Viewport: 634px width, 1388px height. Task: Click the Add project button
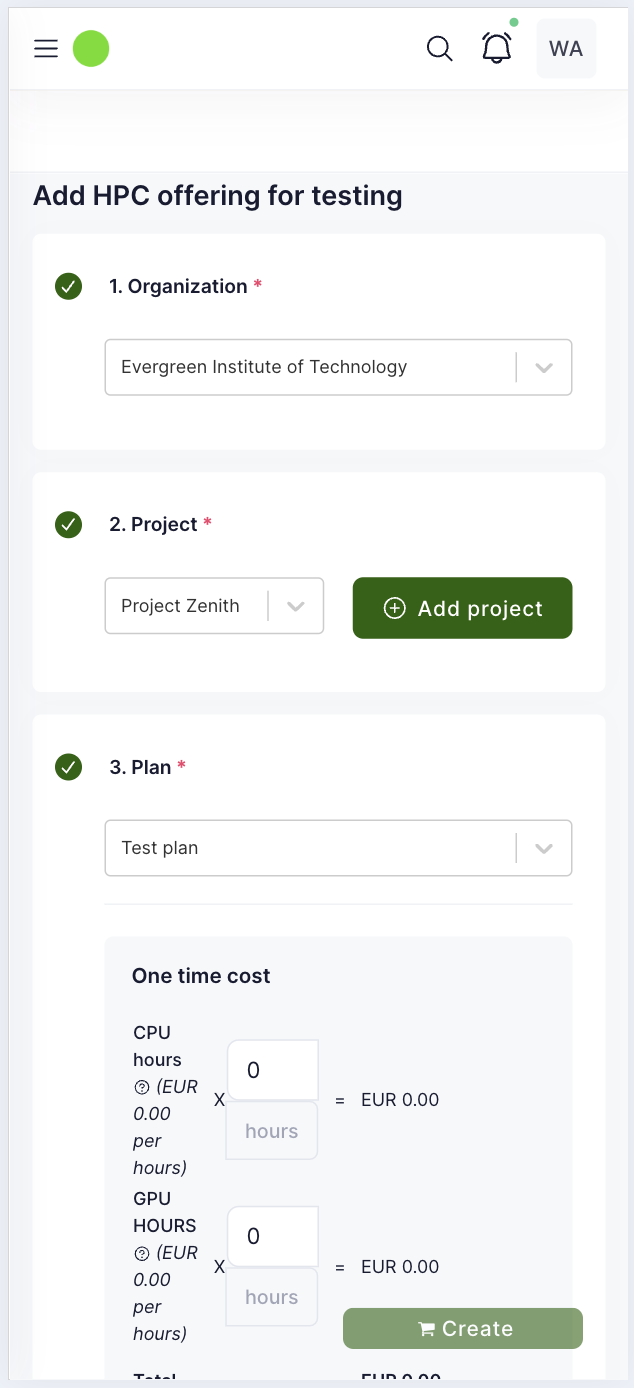(462, 608)
